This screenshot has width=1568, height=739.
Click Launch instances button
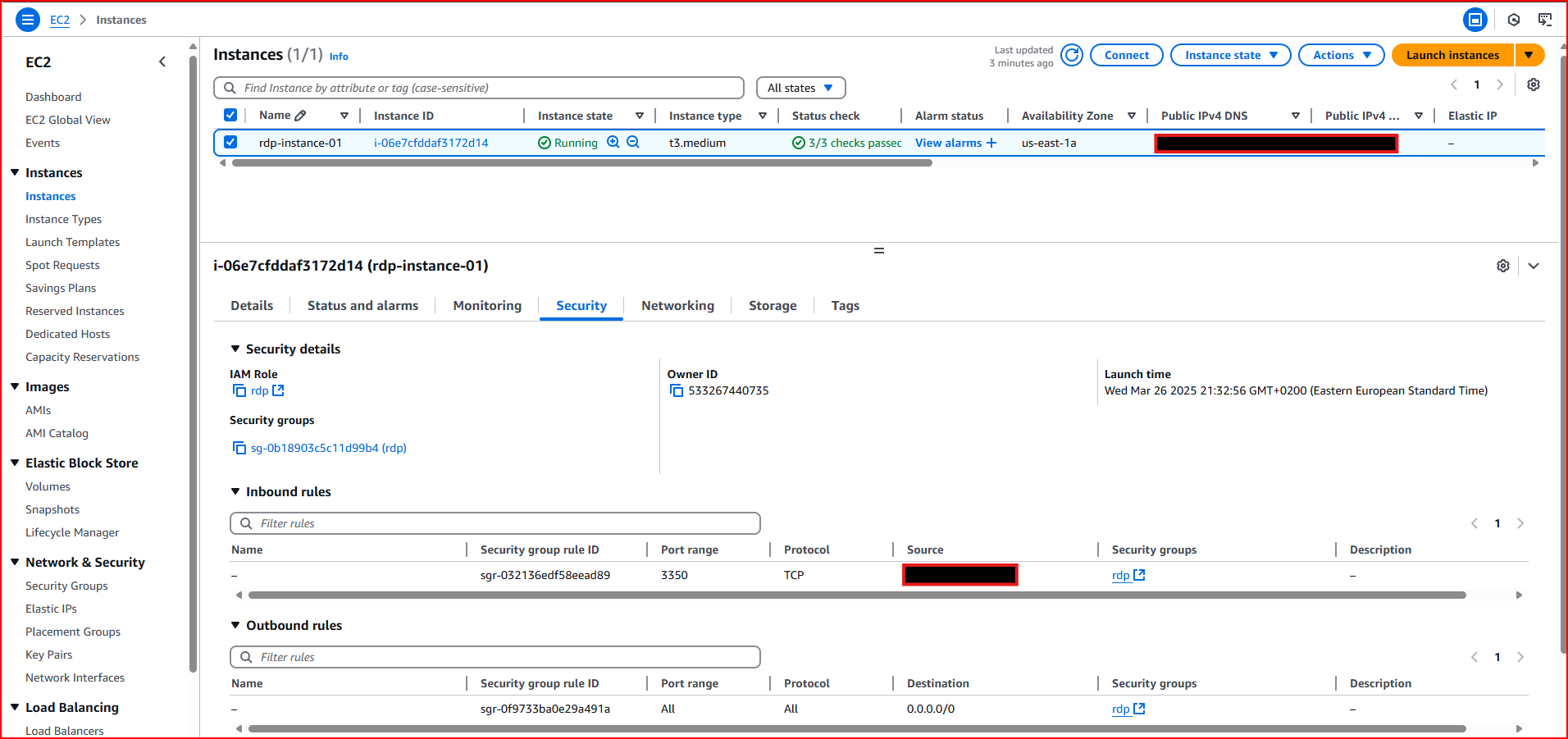coord(1452,55)
